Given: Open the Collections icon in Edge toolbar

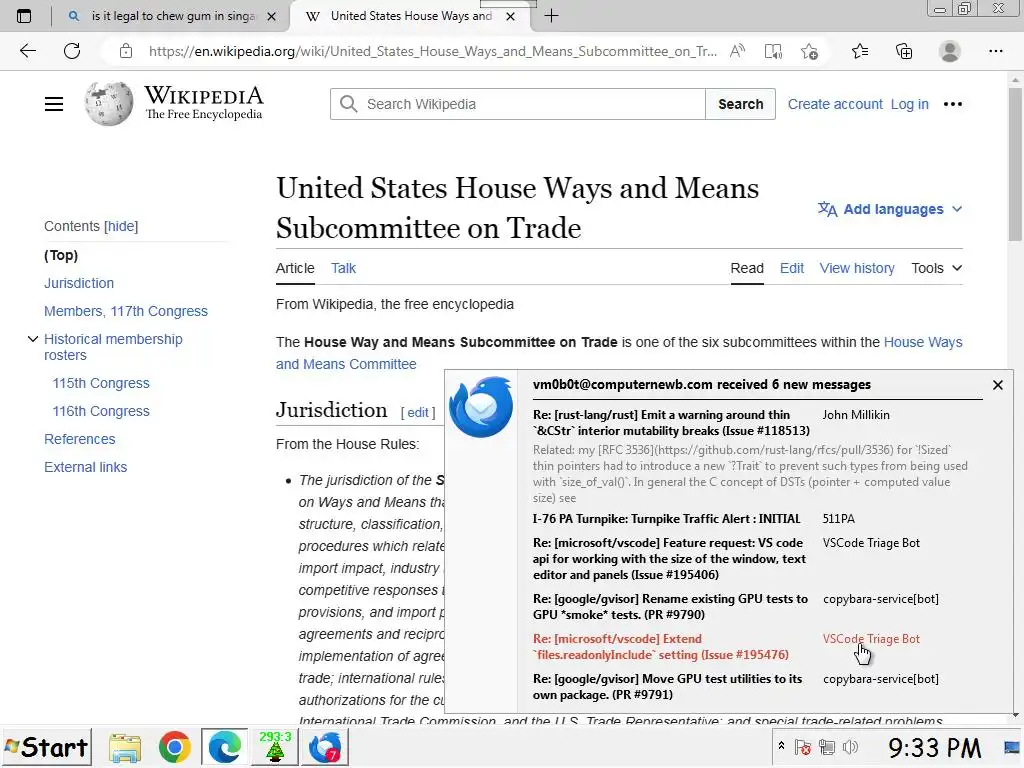Looking at the screenshot, I should (904, 51).
